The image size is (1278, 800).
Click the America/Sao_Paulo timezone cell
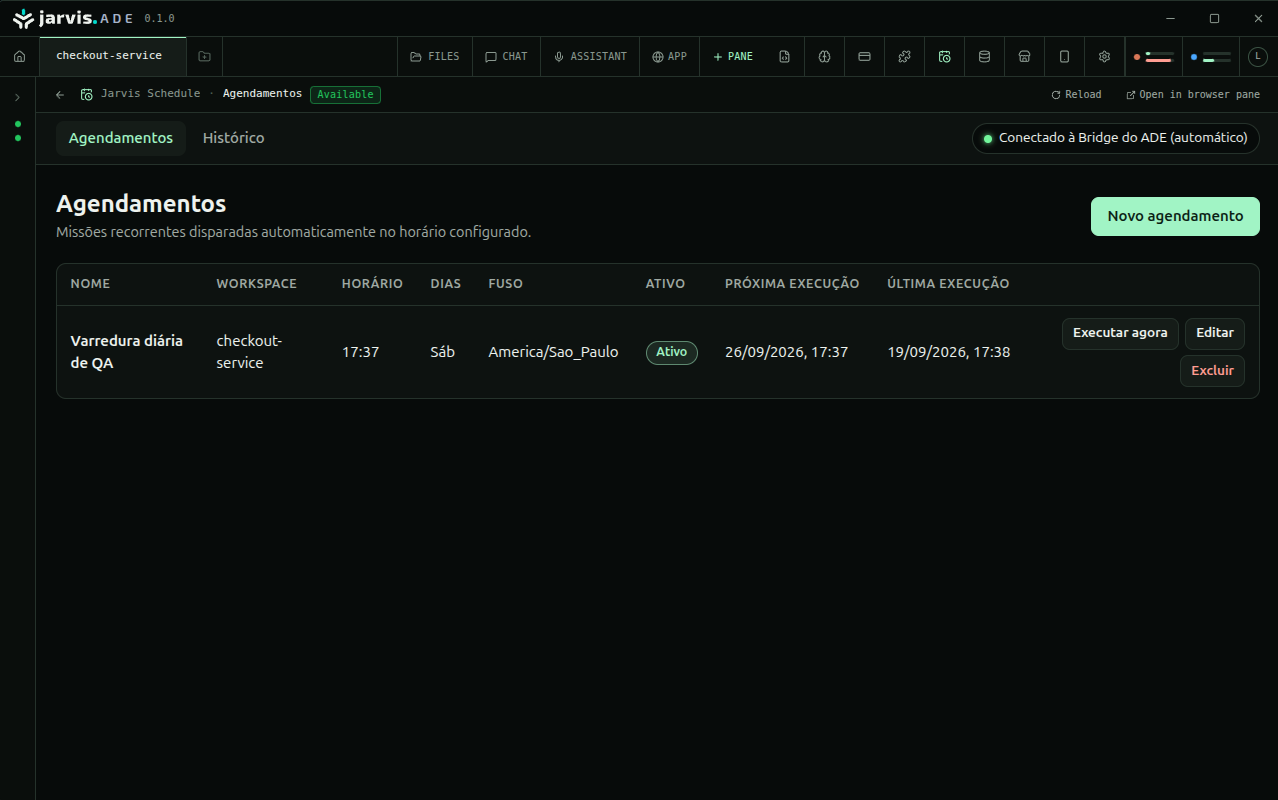pos(553,352)
